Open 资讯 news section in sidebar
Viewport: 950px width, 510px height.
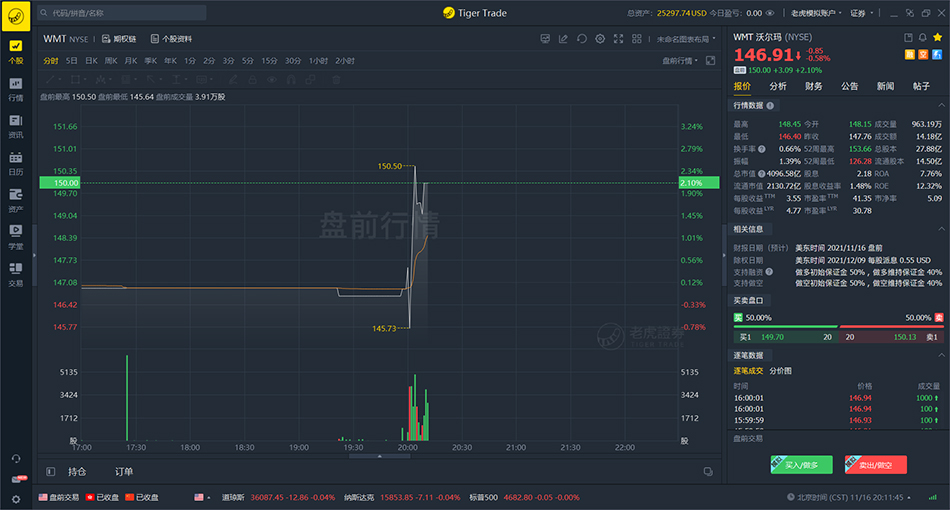[16, 127]
